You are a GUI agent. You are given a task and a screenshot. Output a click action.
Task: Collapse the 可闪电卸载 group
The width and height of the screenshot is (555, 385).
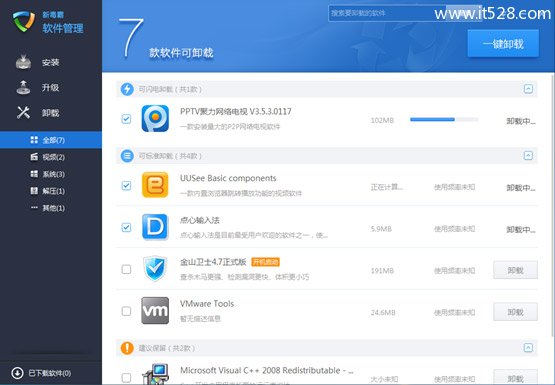click(x=528, y=89)
